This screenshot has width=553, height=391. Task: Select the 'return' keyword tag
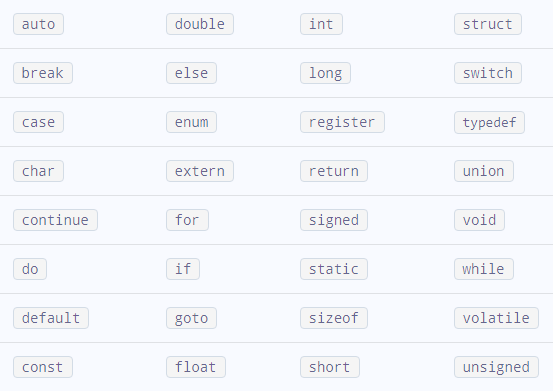pyautogui.click(x=334, y=171)
